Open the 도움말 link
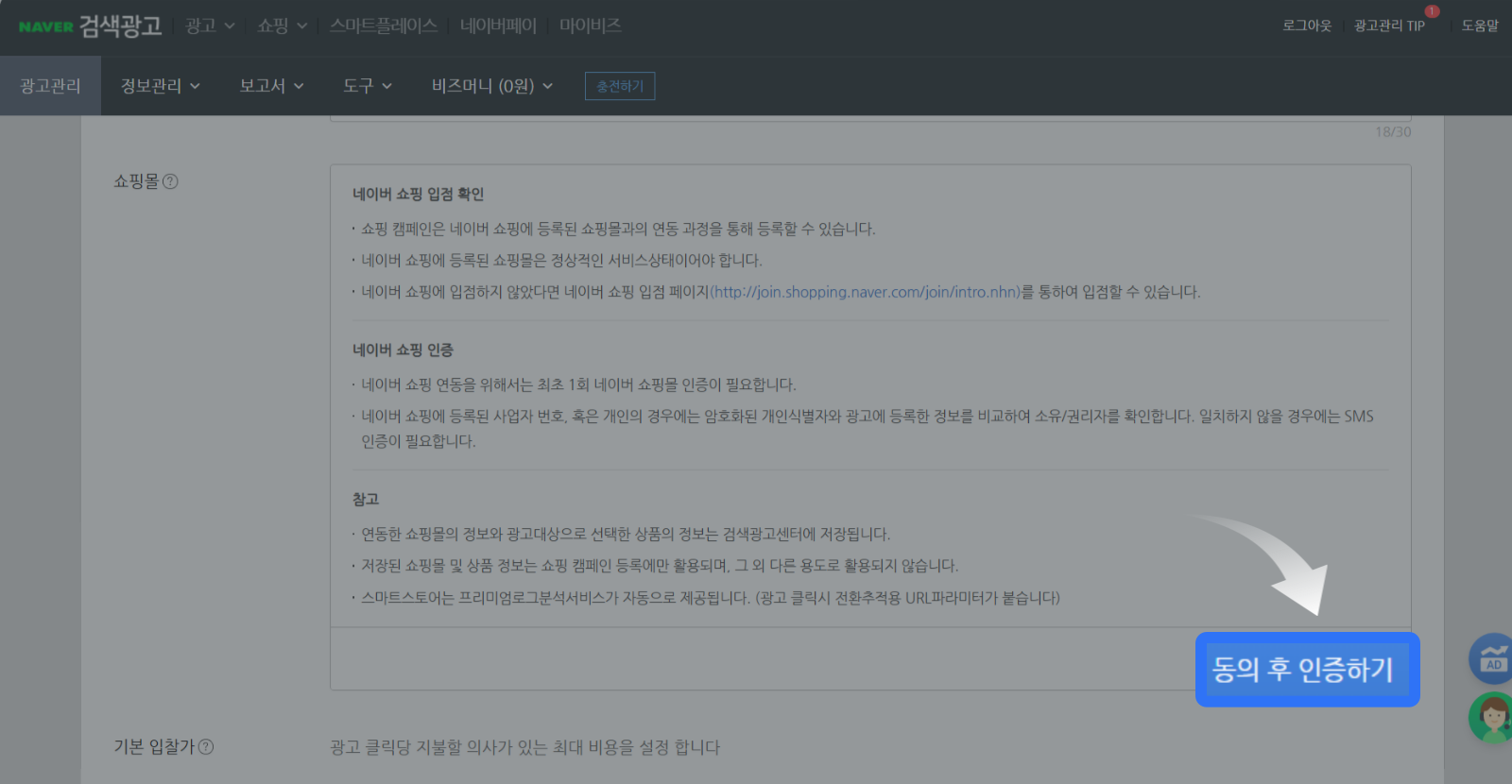Screen dimensions: 1512x784 (x=1480, y=26)
